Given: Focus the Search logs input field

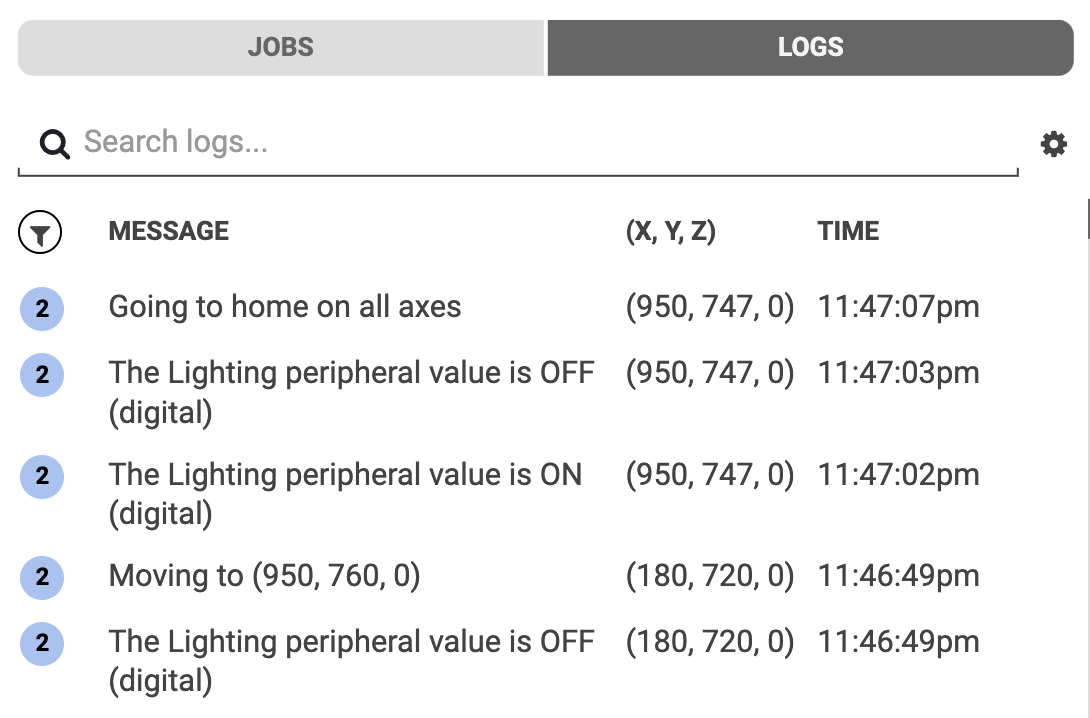Looking at the screenshot, I should click(x=540, y=142).
